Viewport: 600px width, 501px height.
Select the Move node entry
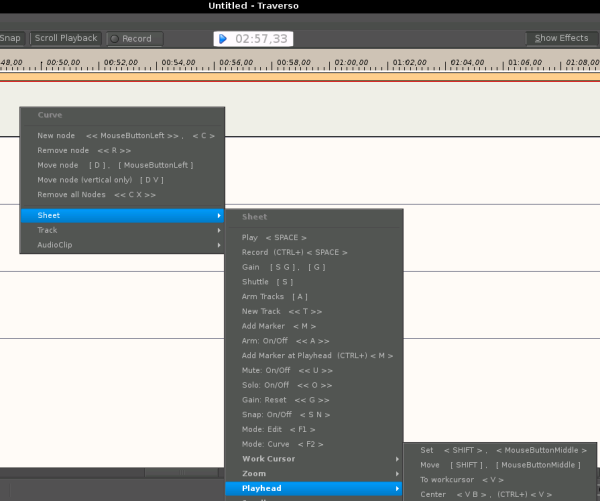[122, 165]
